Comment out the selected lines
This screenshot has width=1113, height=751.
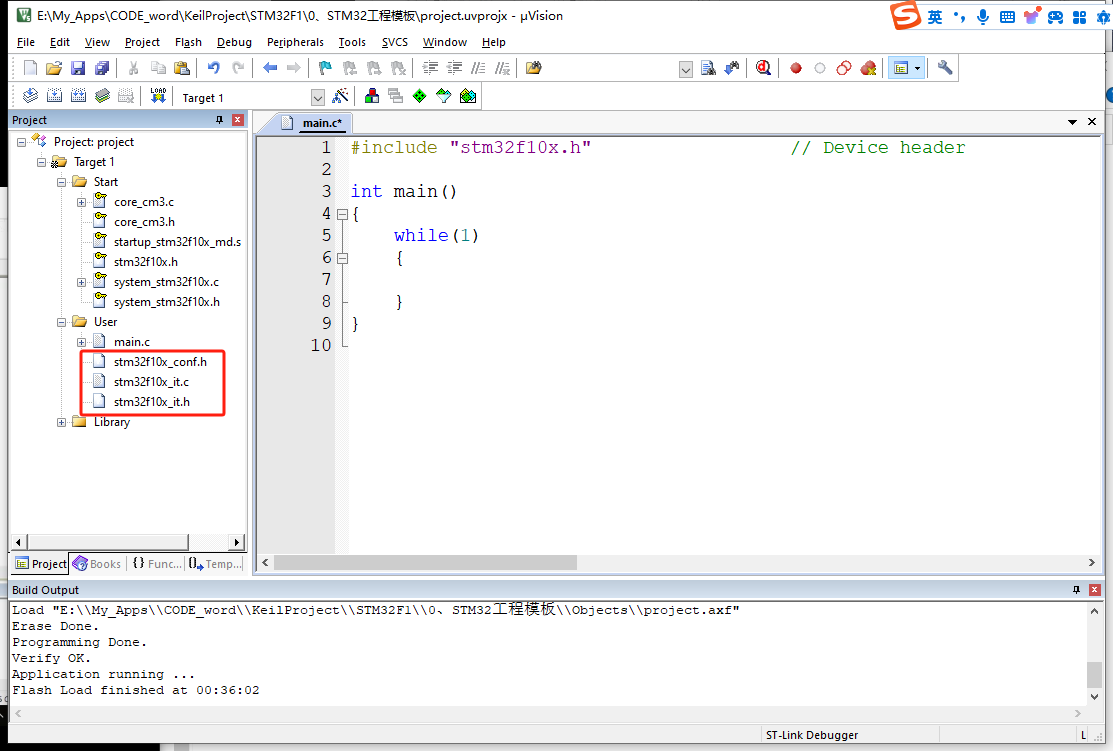pos(478,68)
